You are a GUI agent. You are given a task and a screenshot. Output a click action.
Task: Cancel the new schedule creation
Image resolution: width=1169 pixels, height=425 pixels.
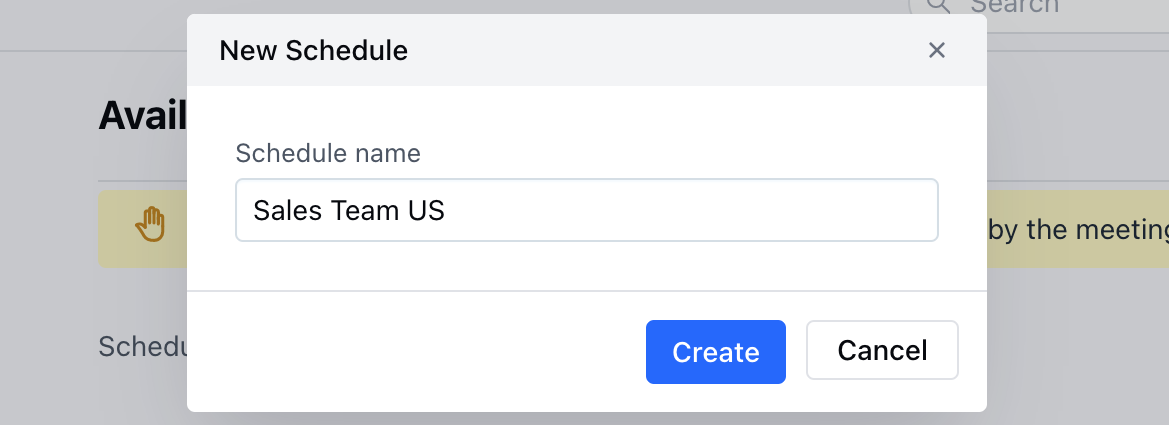click(x=882, y=350)
